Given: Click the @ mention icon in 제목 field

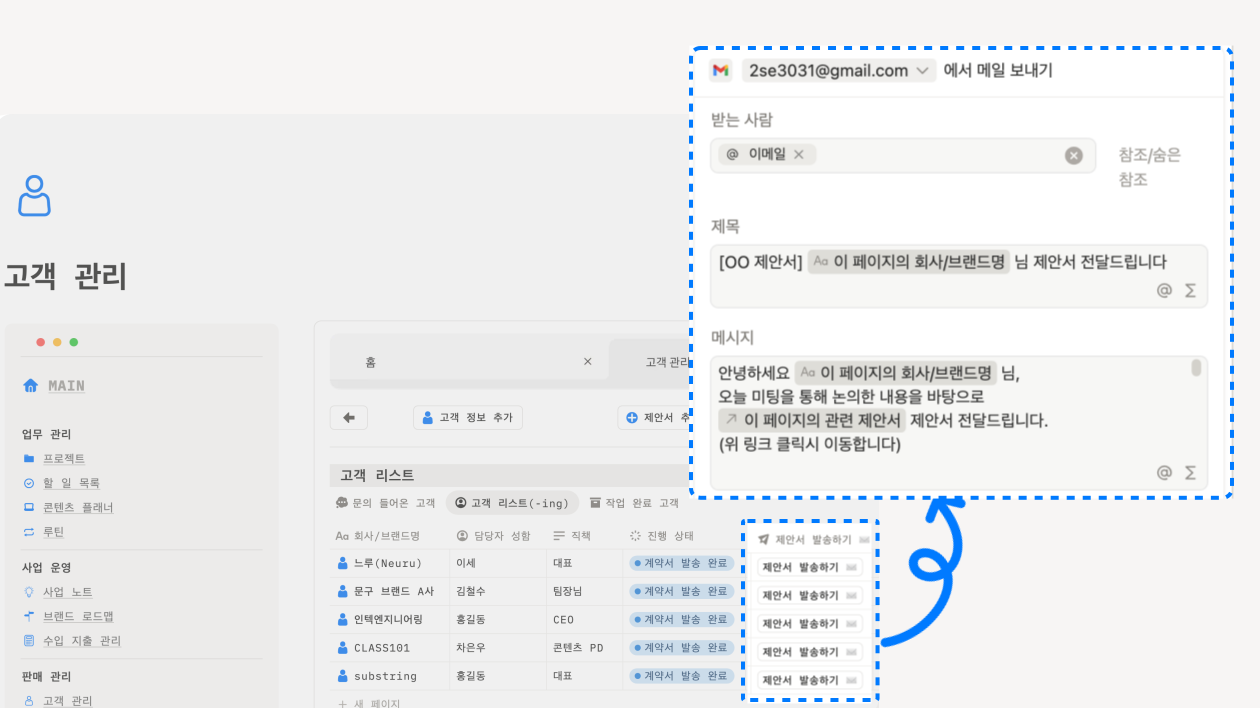Looking at the screenshot, I should [1164, 291].
